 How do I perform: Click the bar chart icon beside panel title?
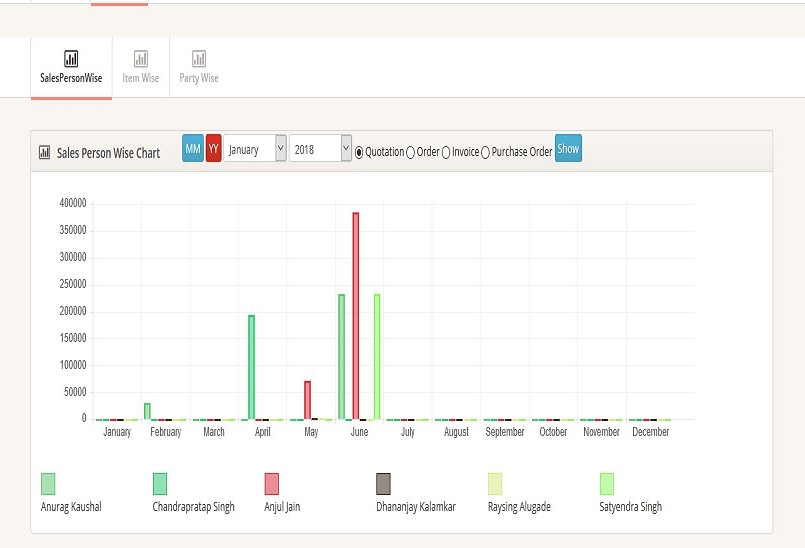44,153
